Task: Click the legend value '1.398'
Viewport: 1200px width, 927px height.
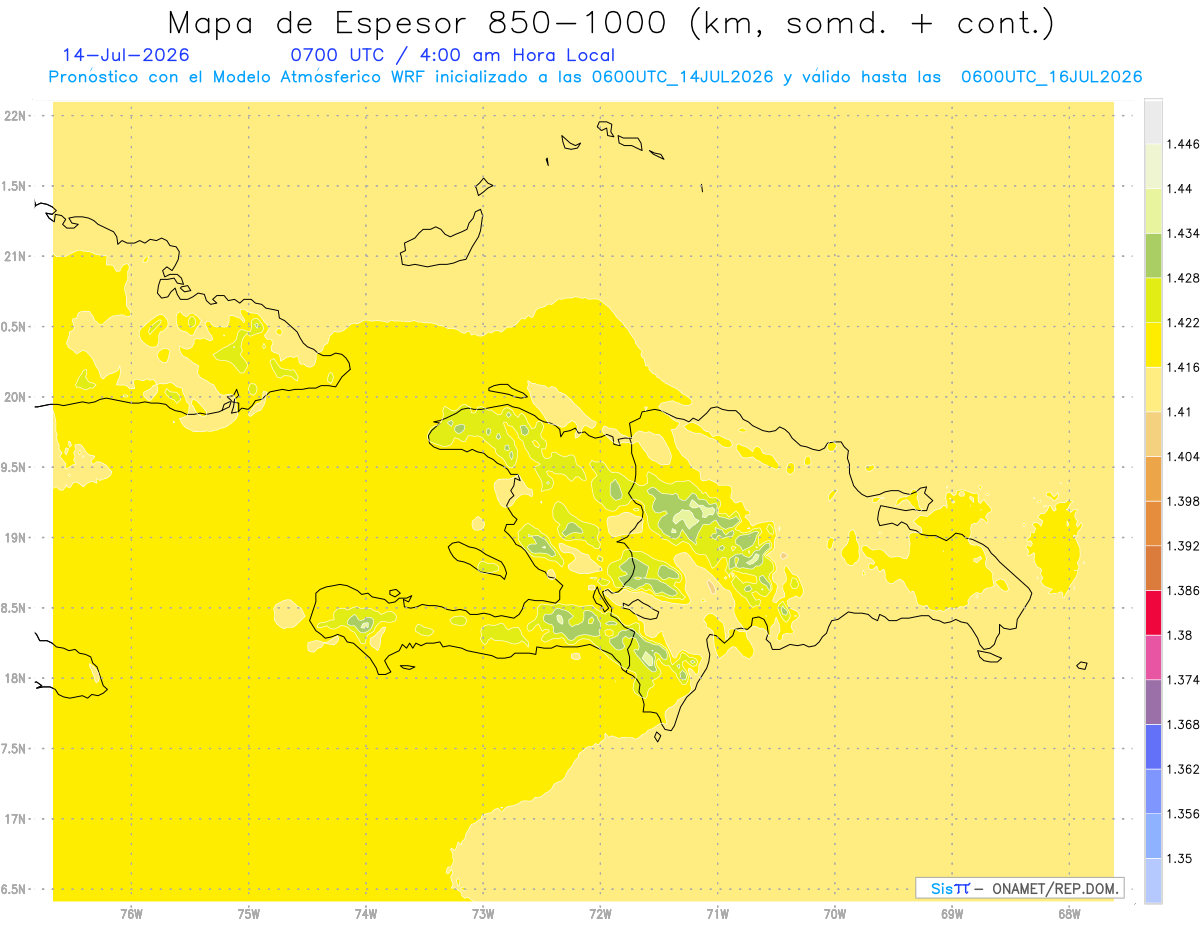Action: click(1184, 501)
